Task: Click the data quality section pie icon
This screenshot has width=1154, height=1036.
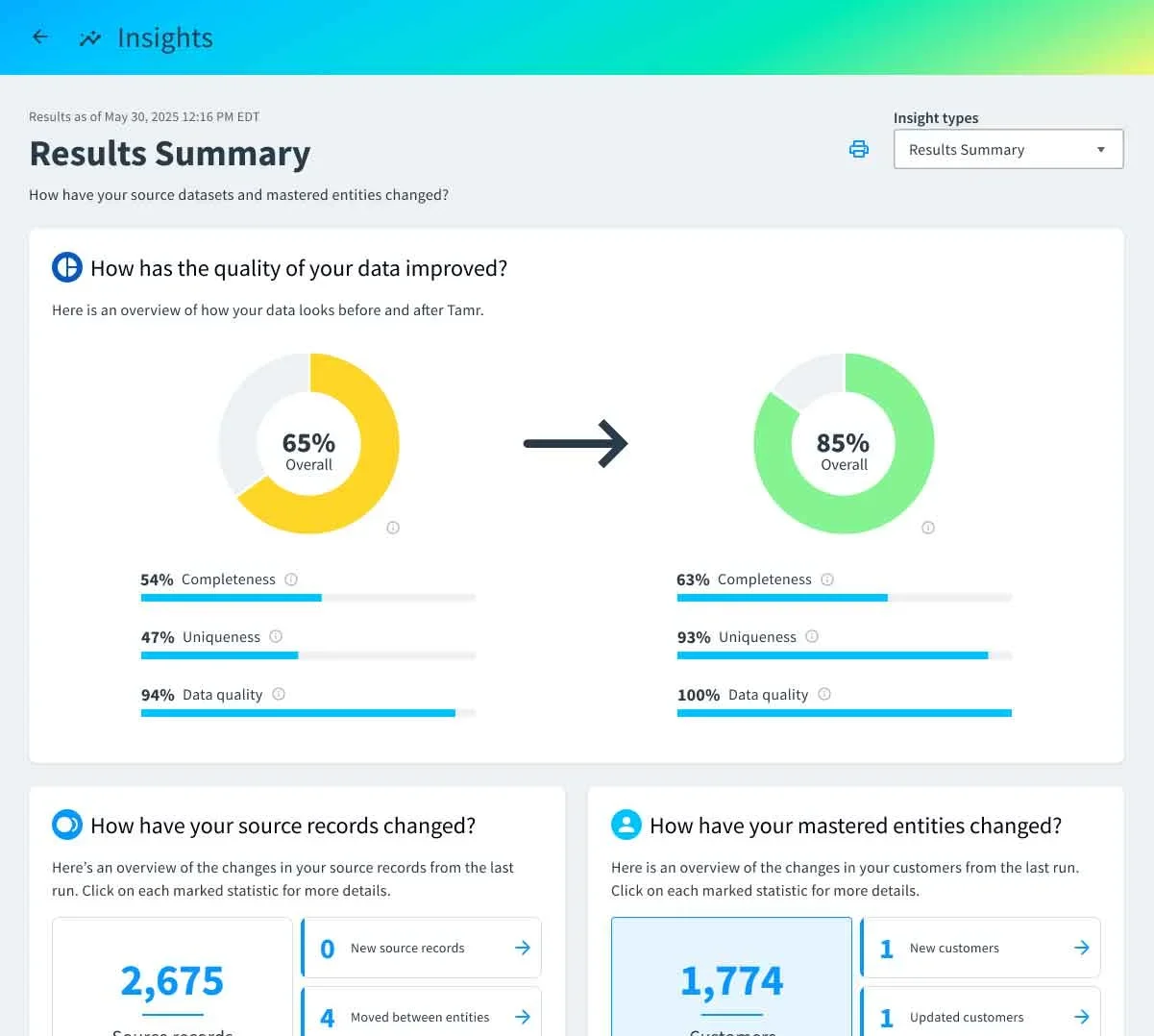Action: (x=67, y=267)
